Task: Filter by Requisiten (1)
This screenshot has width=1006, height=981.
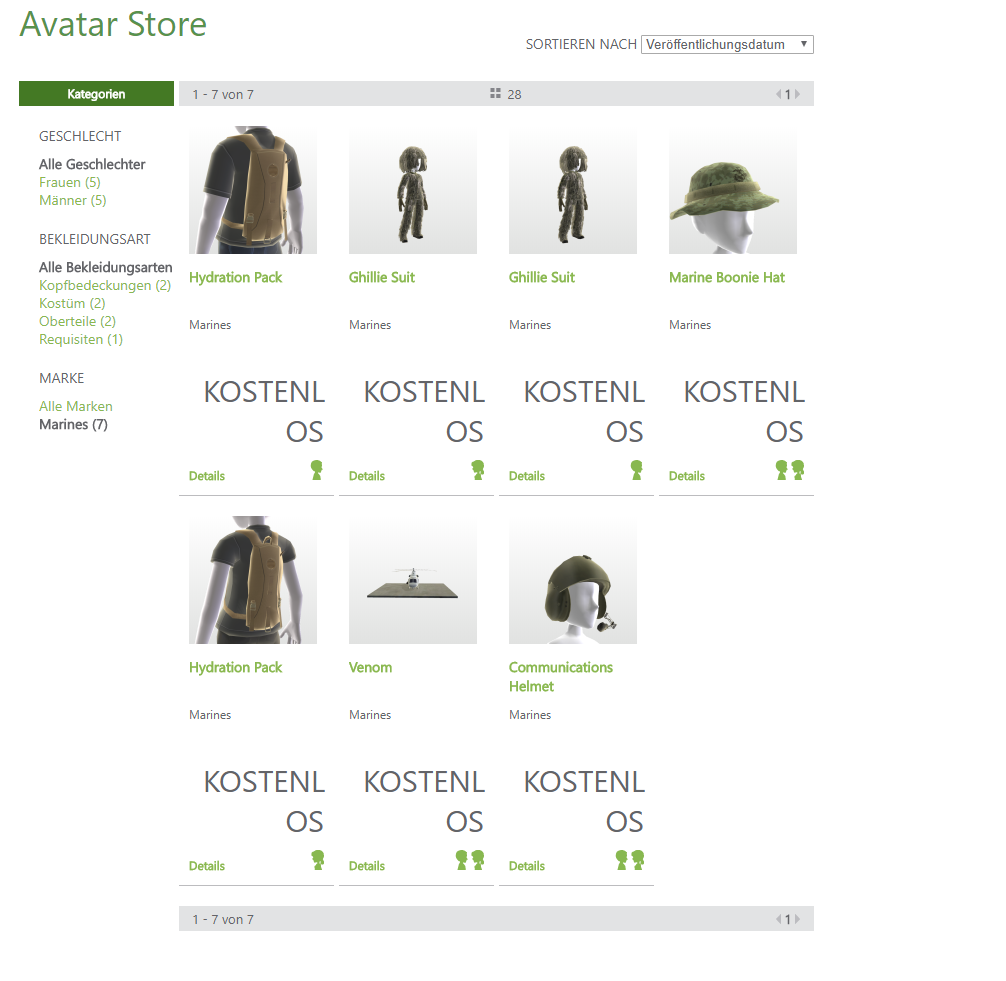Action: (x=81, y=339)
